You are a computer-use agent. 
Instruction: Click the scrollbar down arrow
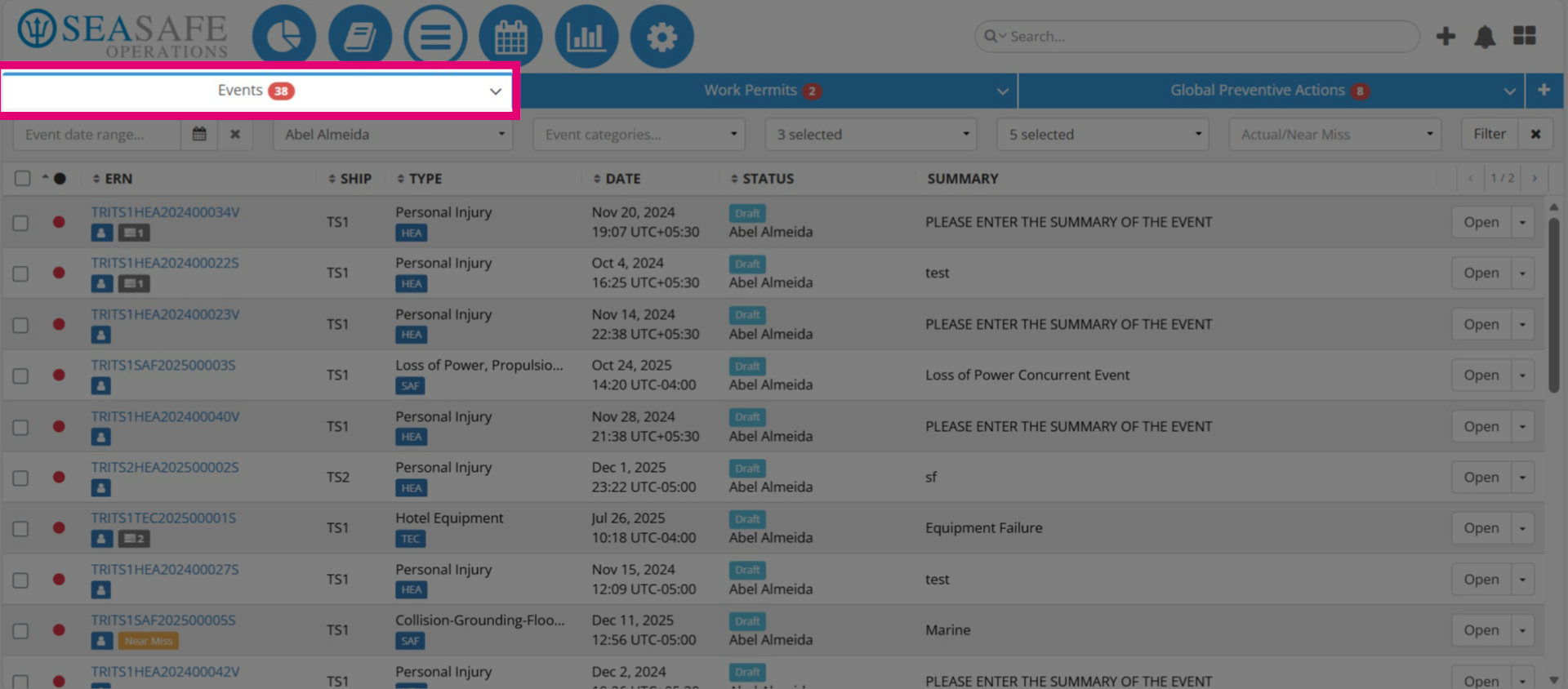click(x=1553, y=679)
